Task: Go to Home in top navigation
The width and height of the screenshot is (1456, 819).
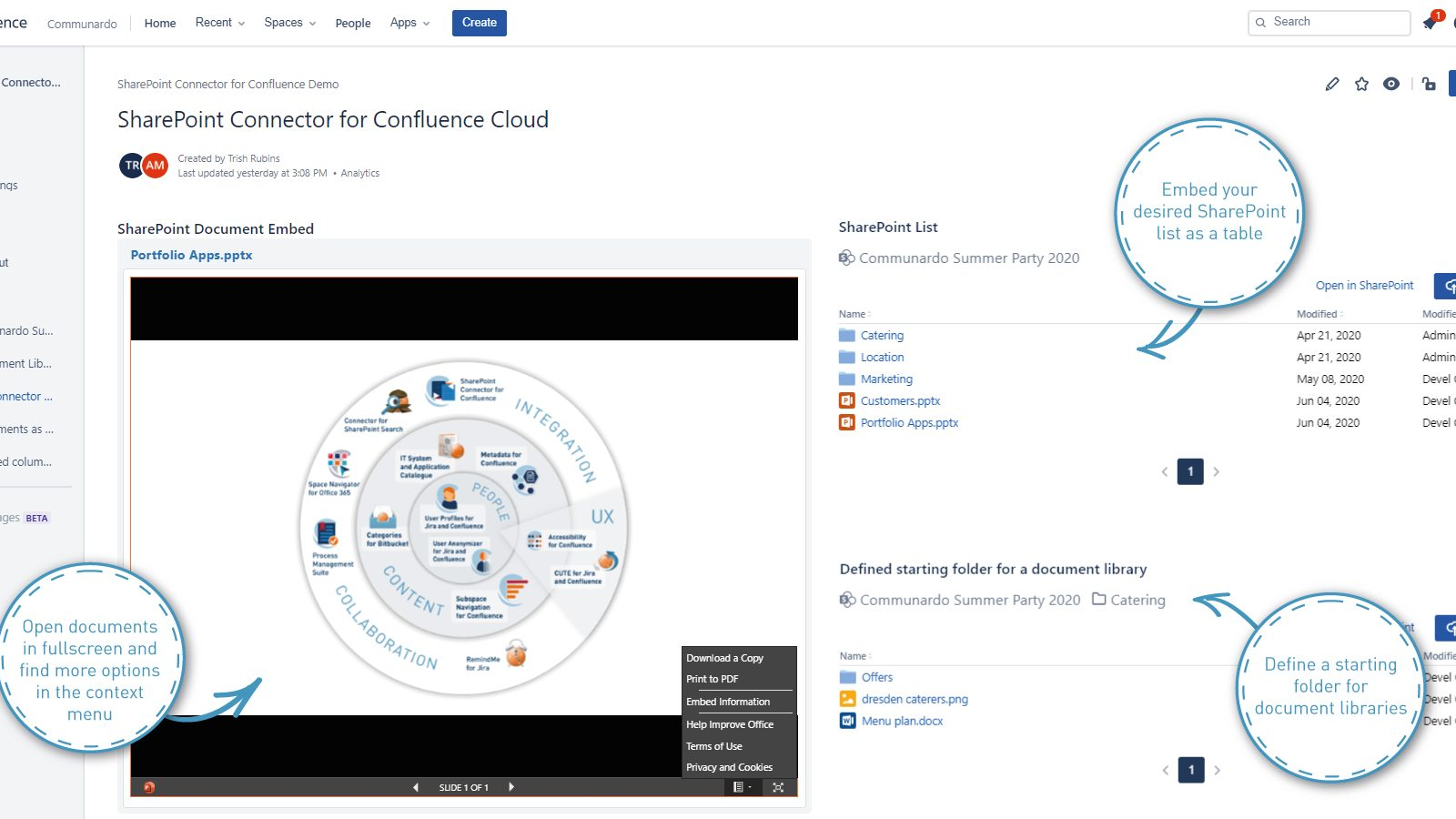Action: [160, 23]
